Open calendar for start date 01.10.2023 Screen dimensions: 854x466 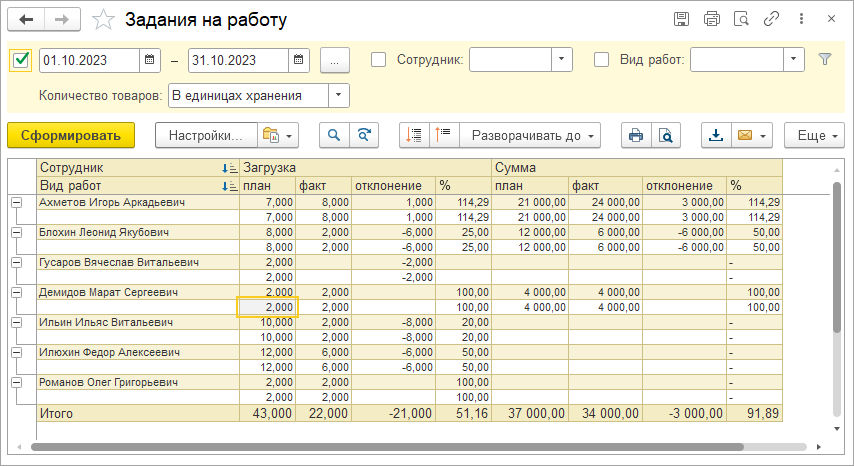[149, 60]
